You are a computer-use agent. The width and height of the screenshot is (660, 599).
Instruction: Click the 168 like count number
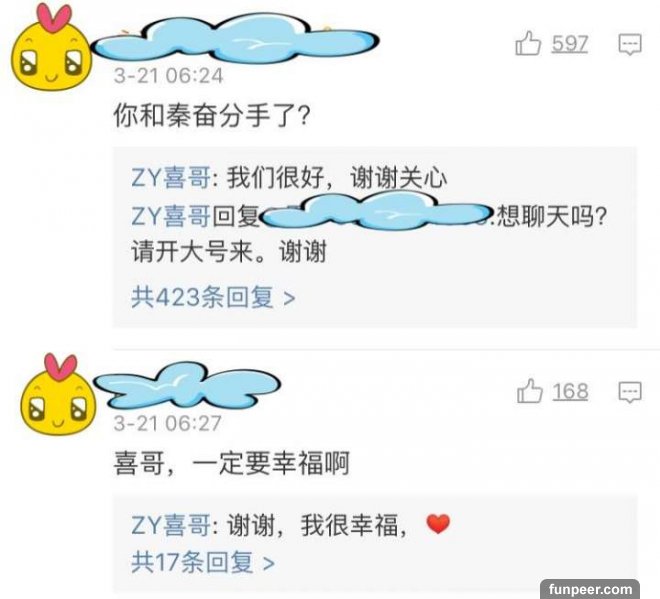pos(570,391)
